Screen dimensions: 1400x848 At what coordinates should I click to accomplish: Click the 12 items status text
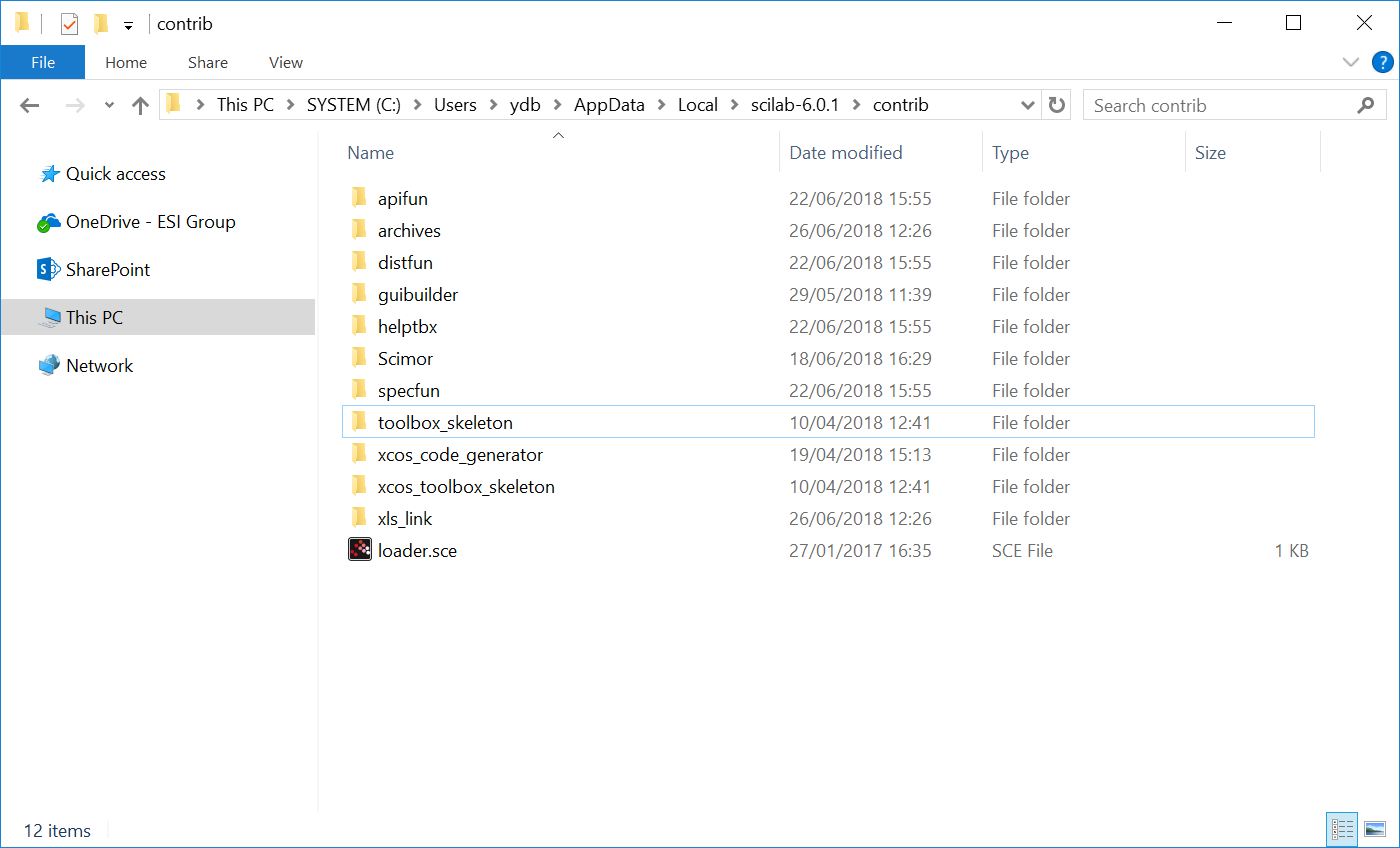pos(57,831)
